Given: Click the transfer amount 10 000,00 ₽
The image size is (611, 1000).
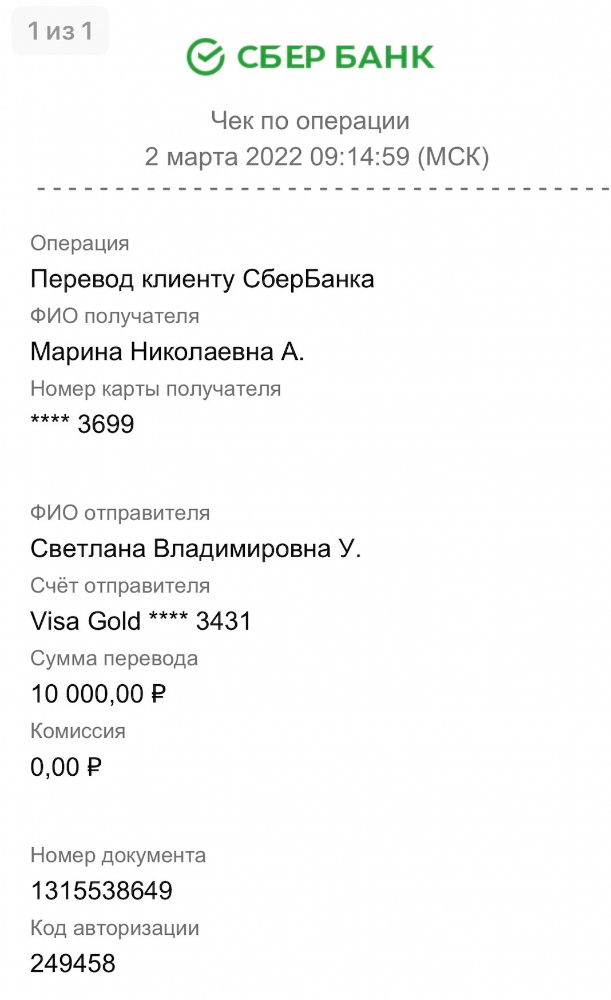Looking at the screenshot, I should [98, 694].
